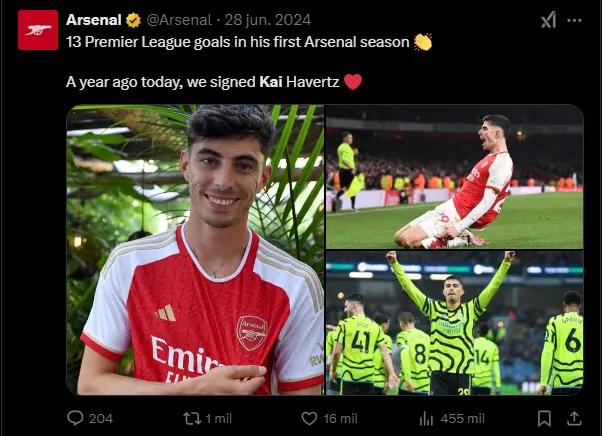The width and height of the screenshot is (602, 436).
Task: Click the 28 jun. 2024 timestamp
Action: pyautogui.click(x=266, y=20)
